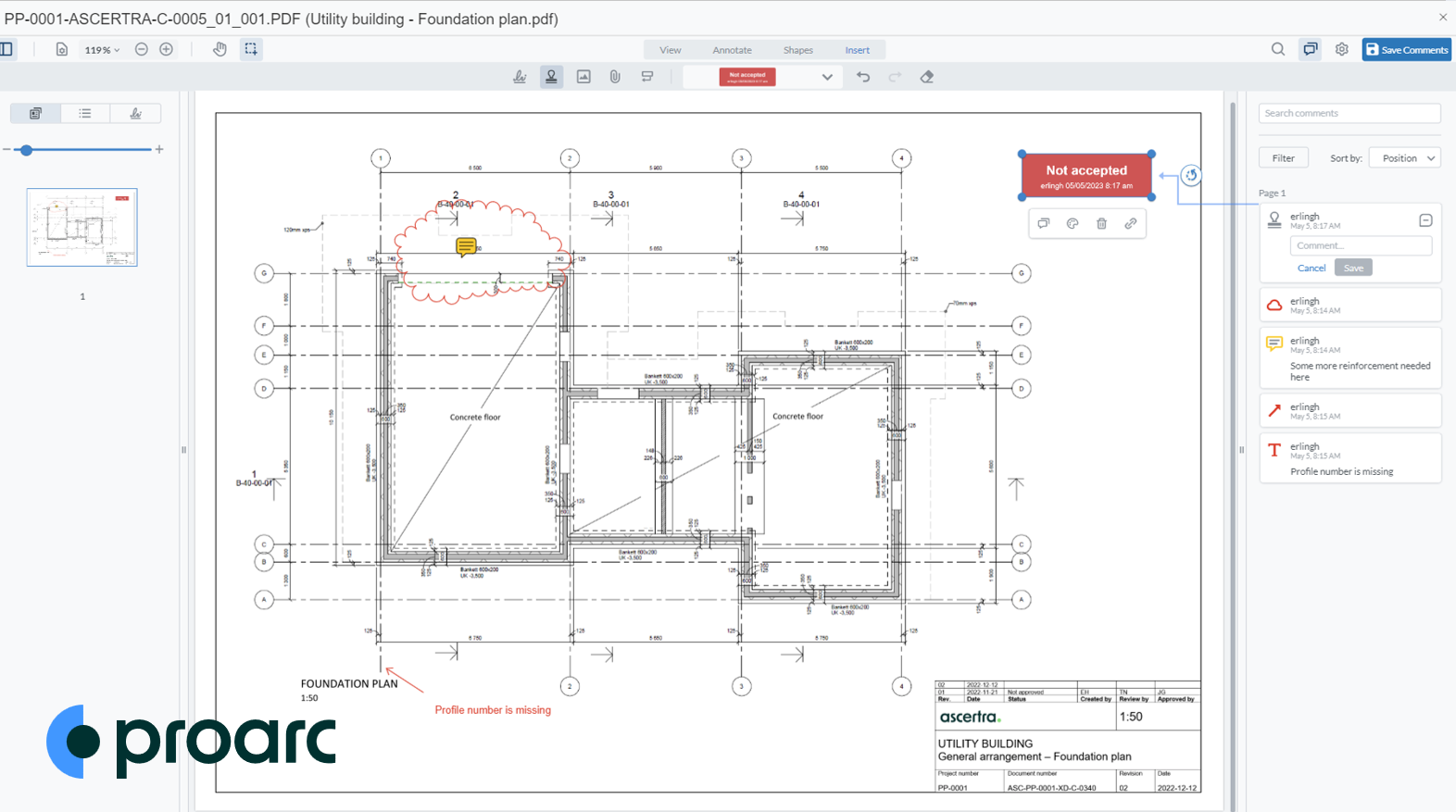Switch to the Shapes tab
1456x812 pixels.
[x=797, y=50]
